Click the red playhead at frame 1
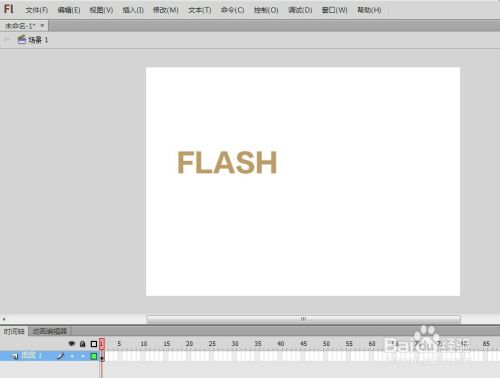 coord(102,344)
